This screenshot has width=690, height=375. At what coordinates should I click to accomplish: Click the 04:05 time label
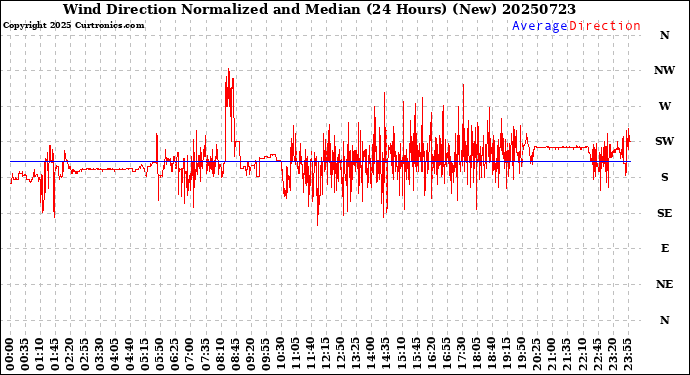(x=115, y=354)
